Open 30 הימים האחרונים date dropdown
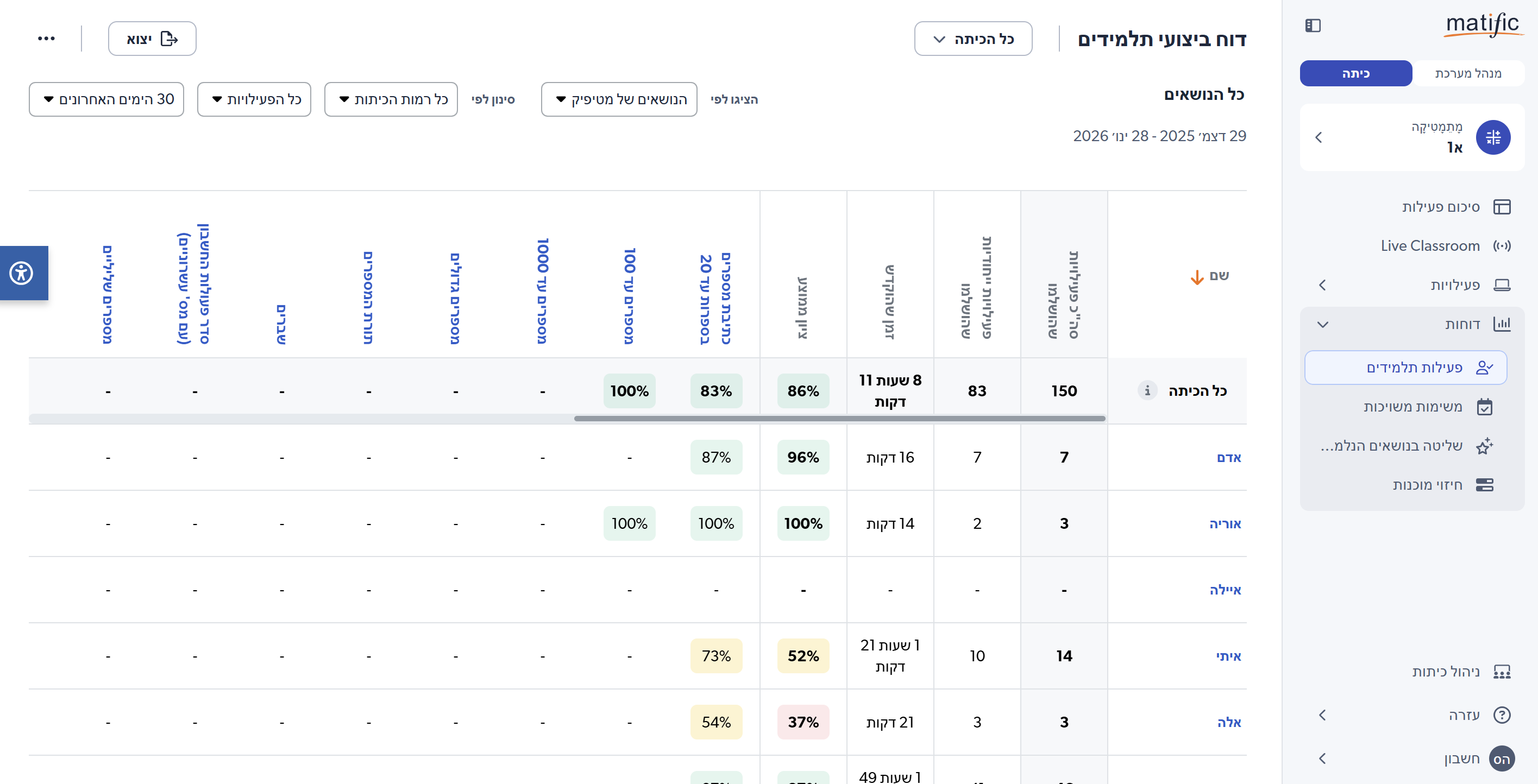1538x784 pixels. coord(106,100)
